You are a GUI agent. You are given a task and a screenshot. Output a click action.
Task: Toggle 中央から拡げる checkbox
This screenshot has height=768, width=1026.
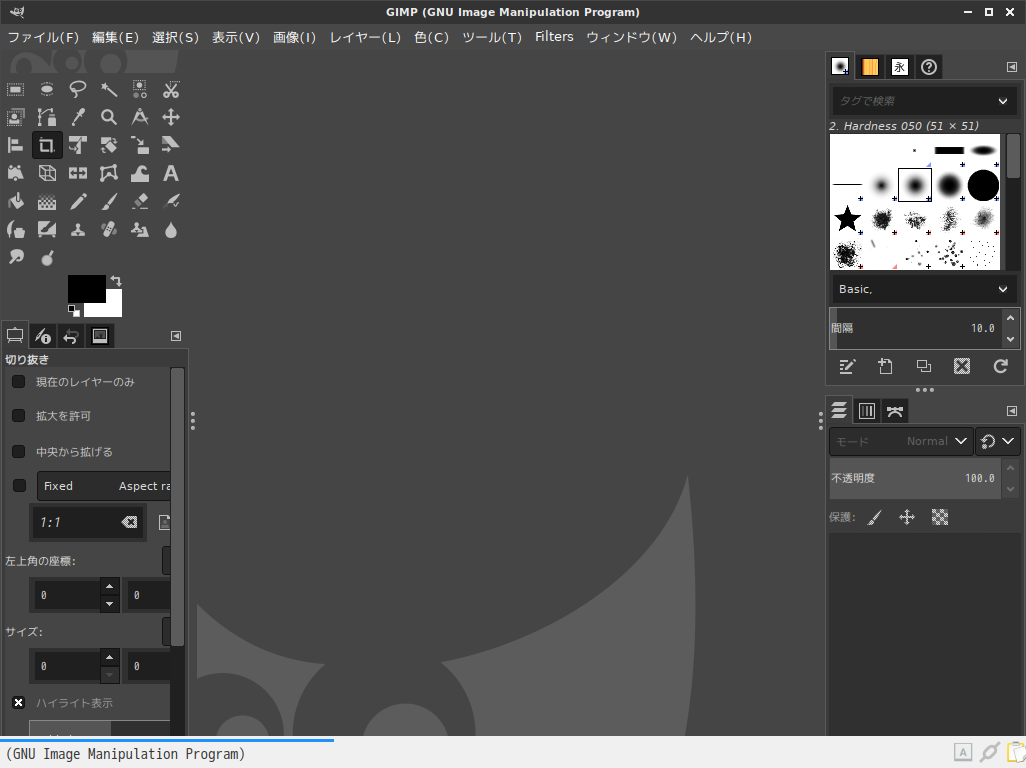(18, 451)
